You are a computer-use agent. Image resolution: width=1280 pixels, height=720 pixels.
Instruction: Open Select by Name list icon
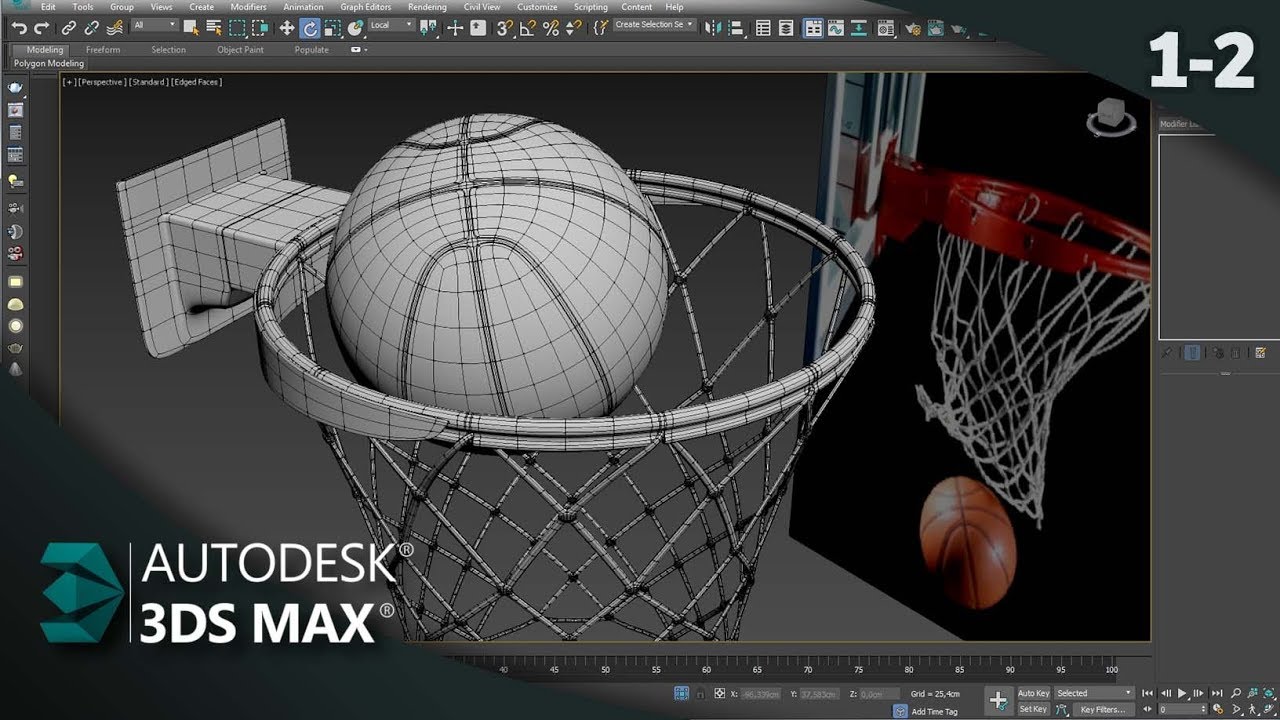pyautogui.click(x=214, y=28)
